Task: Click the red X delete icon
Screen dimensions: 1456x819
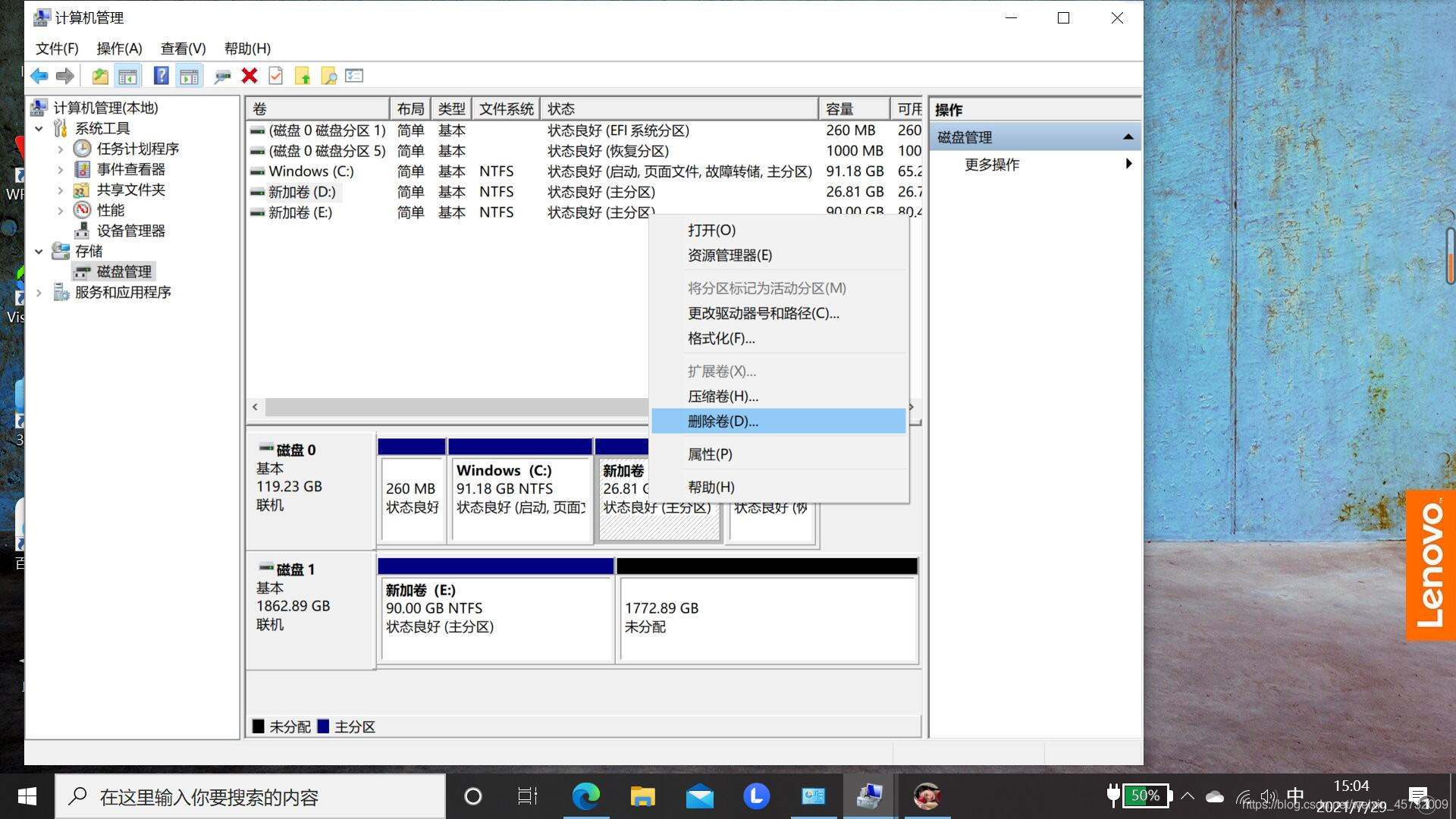Action: point(249,76)
